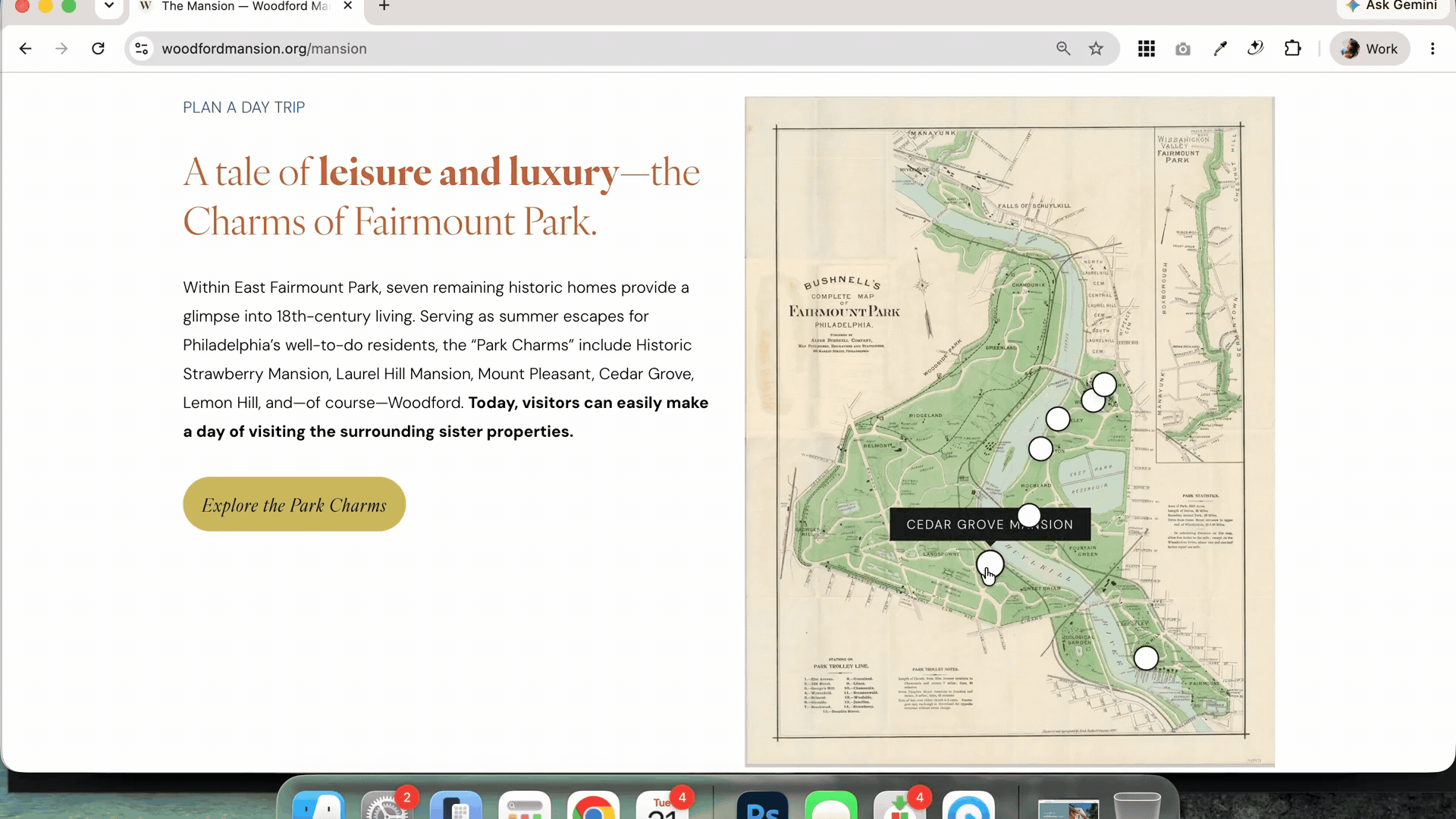The width and height of the screenshot is (1456, 819).
Task: Open the Extensions puzzle piece menu
Action: tap(1293, 49)
